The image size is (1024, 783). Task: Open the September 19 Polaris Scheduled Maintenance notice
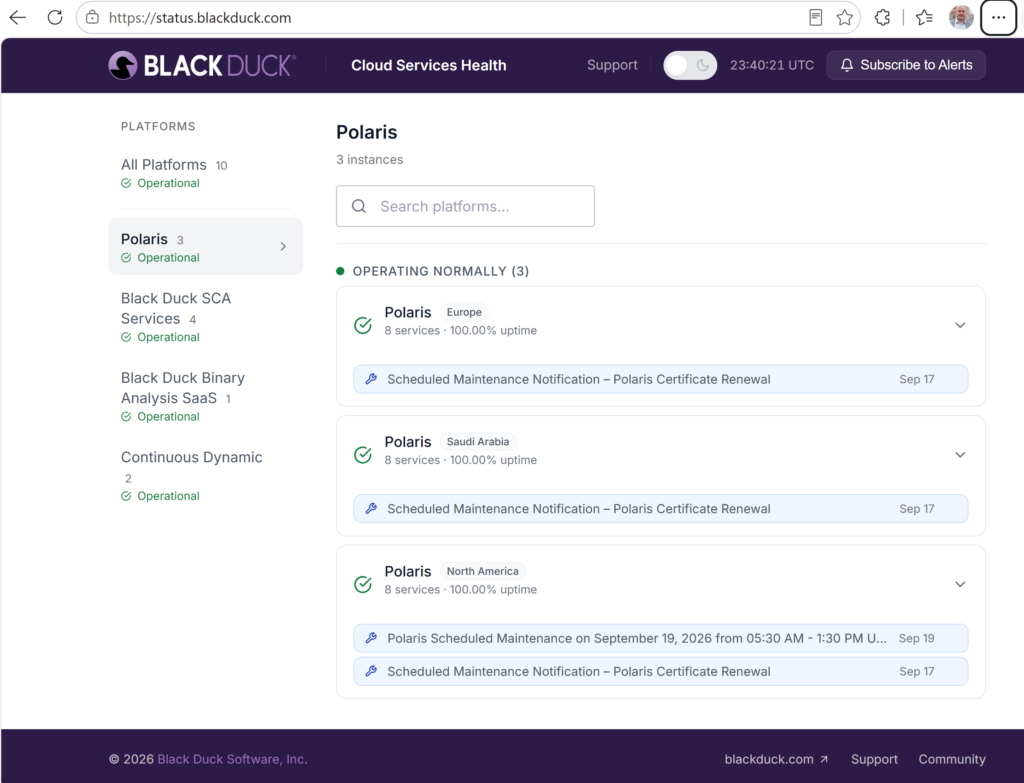660,638
